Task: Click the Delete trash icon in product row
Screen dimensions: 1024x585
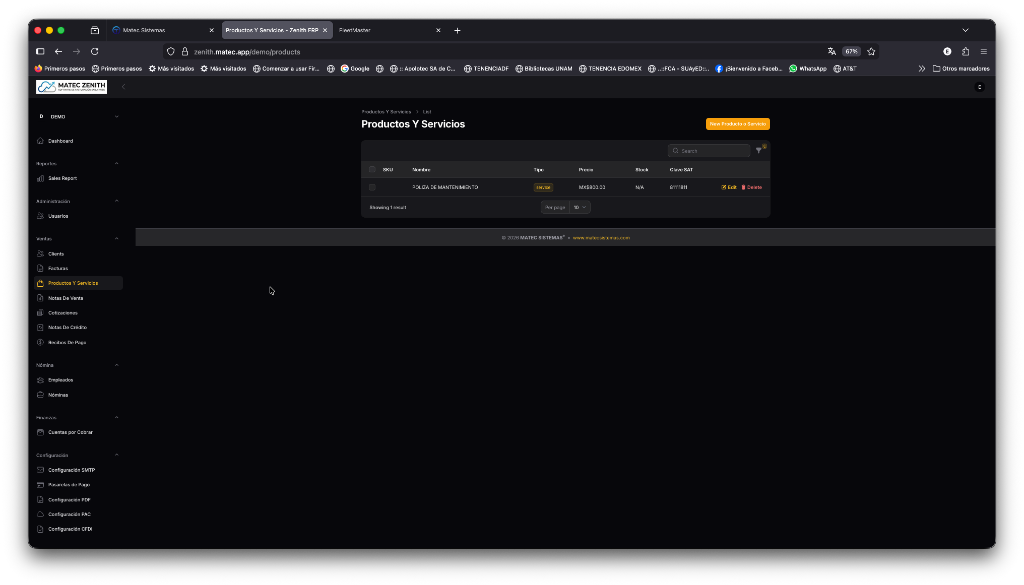Action: (x=744, y=187)
